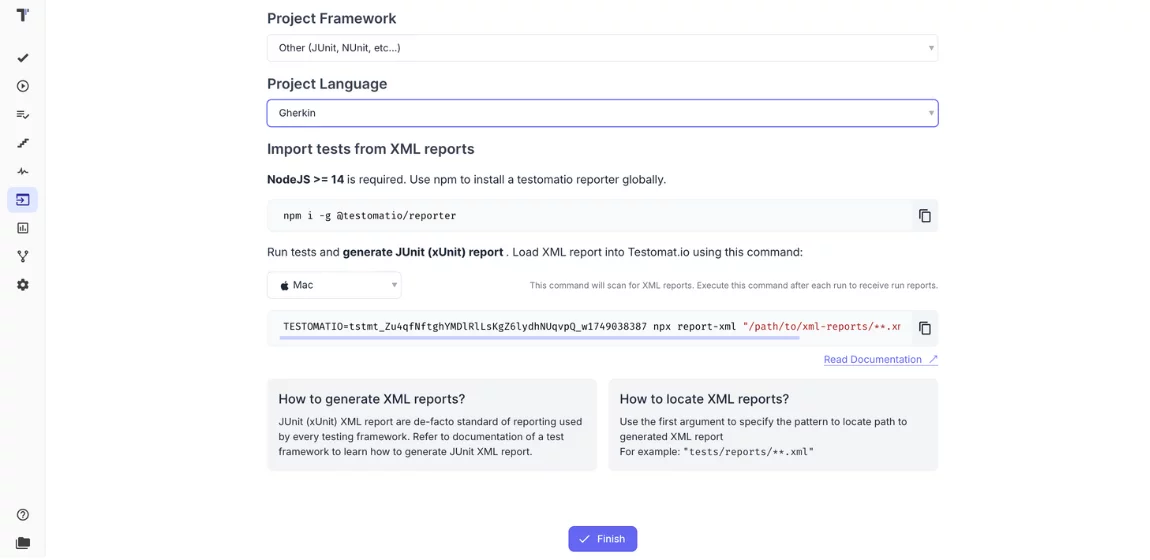The image size is (1150, 560).
Task: Open the Pulse activity sidebar icon
Action: tap(22, 171)
